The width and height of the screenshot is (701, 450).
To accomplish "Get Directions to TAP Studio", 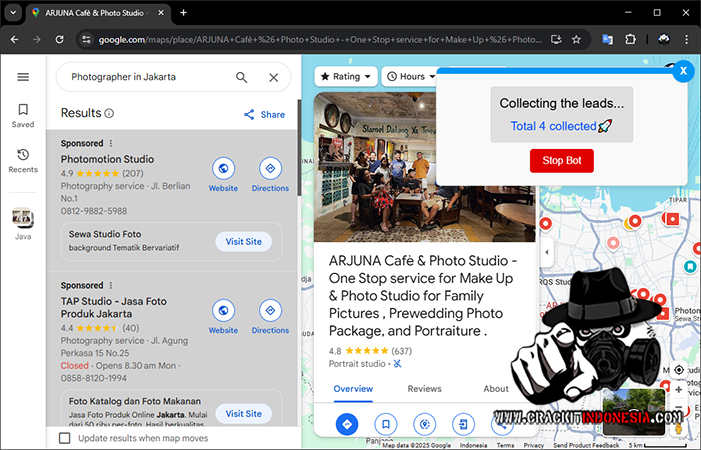I will (x=270, y=311).
